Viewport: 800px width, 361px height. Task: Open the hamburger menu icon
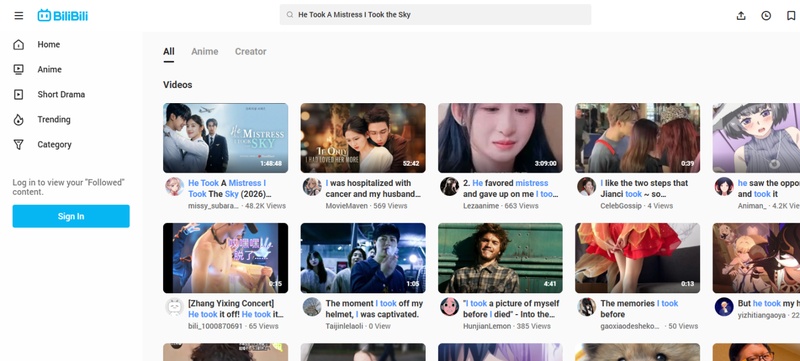click(x=19, y=15)
